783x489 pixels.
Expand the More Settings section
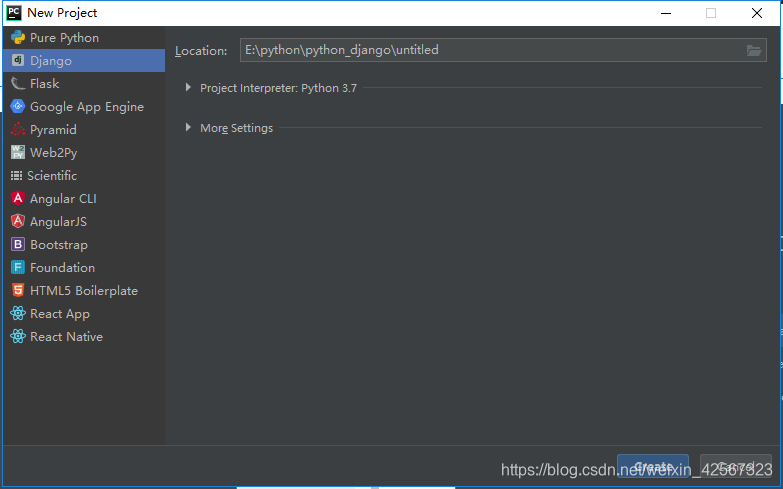(x=188, y=127)
